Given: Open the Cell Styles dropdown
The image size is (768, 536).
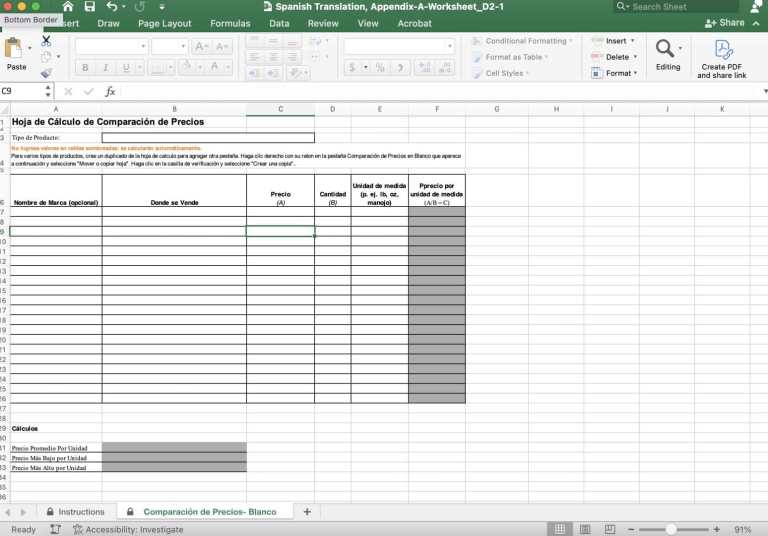Looking at the screenshot, I should pos(505,73).
